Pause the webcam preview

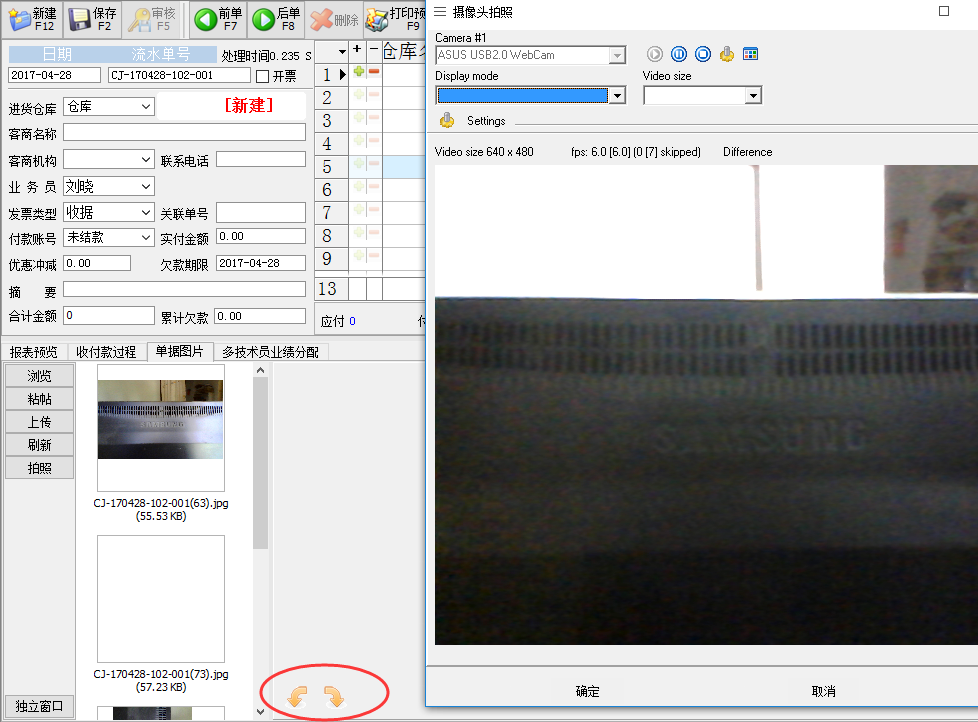pos(679,54)
